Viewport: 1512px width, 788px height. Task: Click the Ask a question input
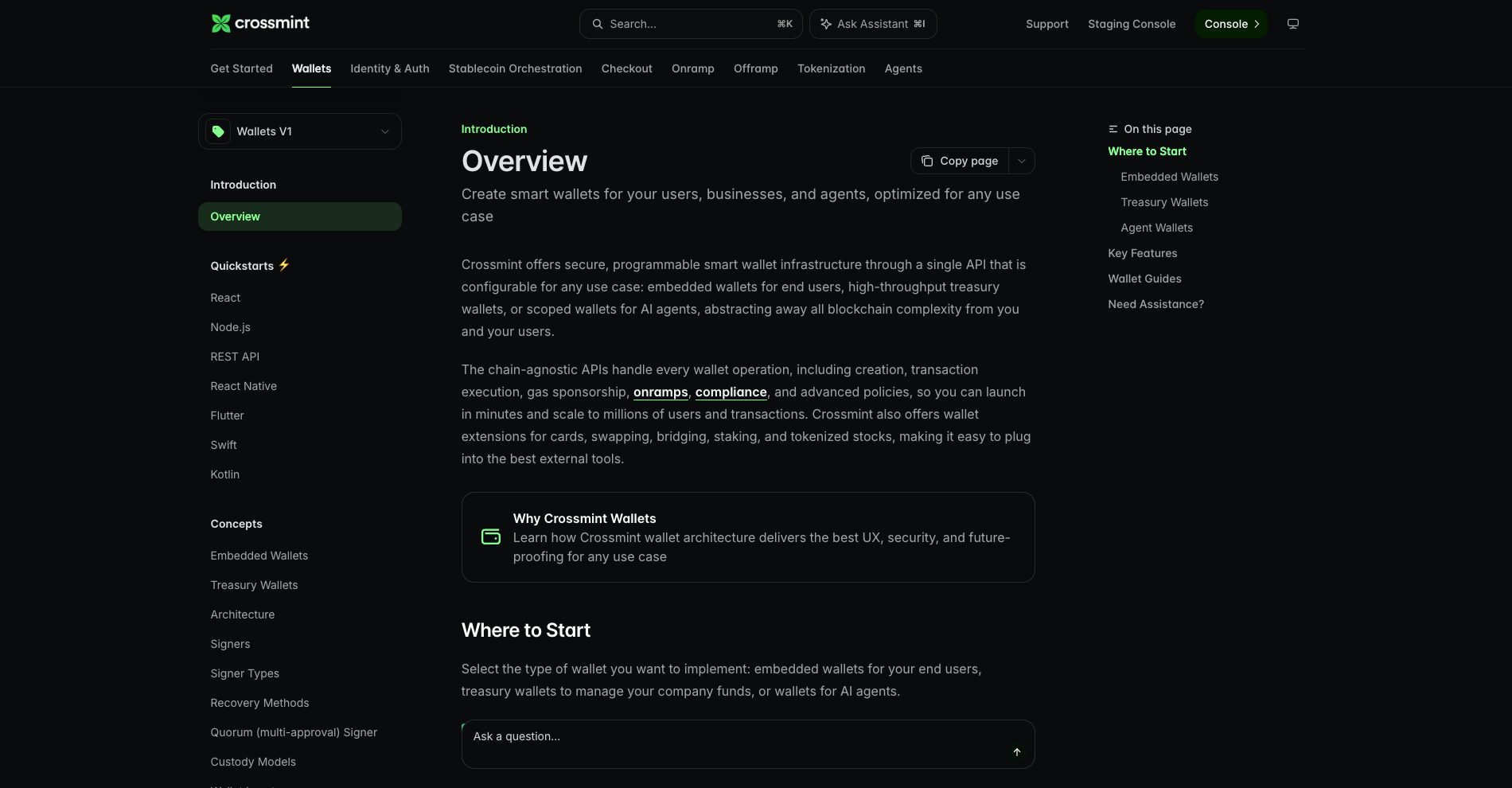[748, 744]
